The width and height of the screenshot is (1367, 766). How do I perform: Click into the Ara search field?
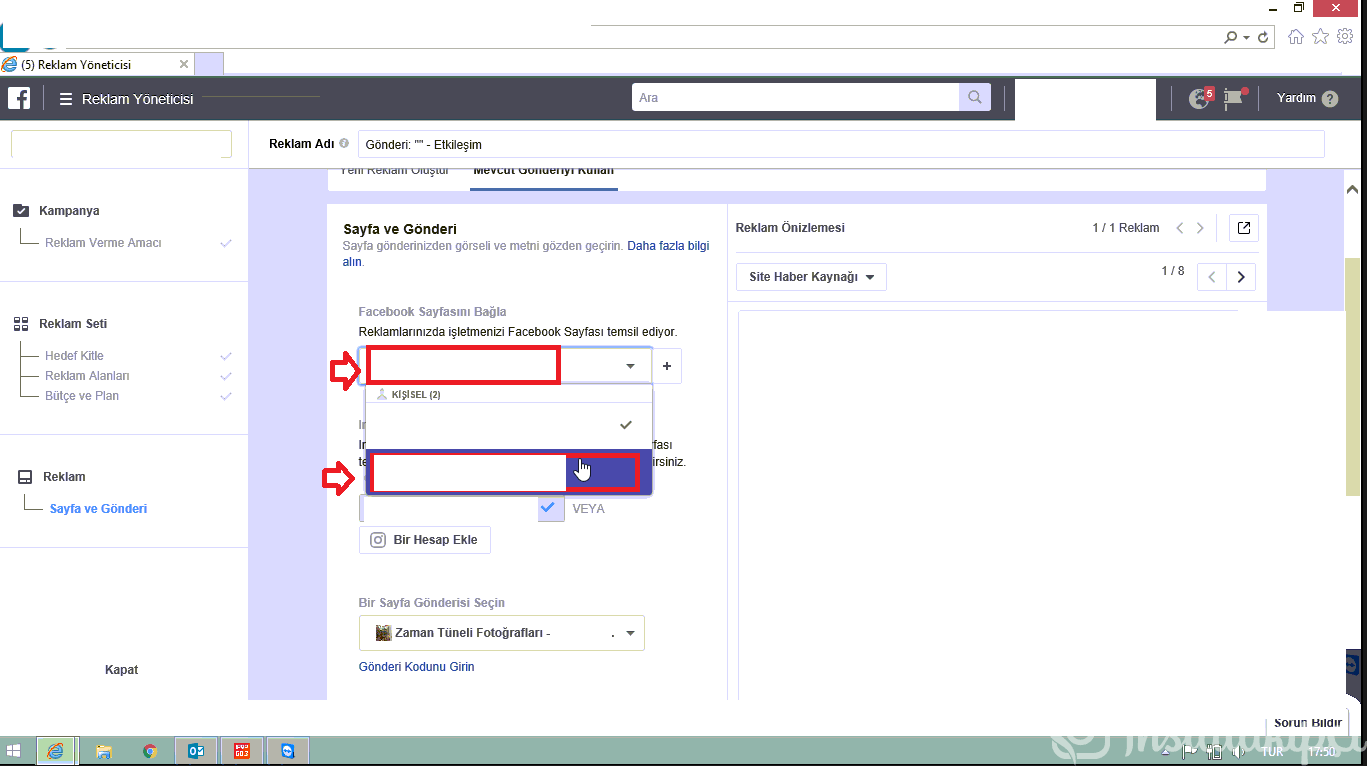pyautogui.click(x=796, y=97)
